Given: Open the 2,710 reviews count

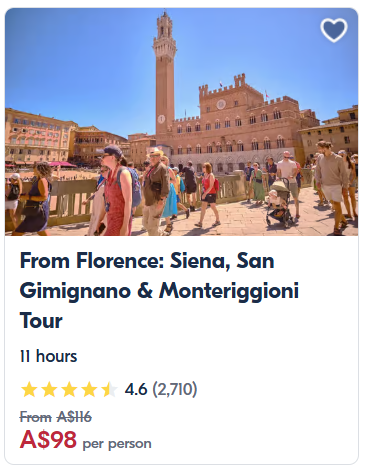Looking at the screenshot, I should [x=175, y=389].
